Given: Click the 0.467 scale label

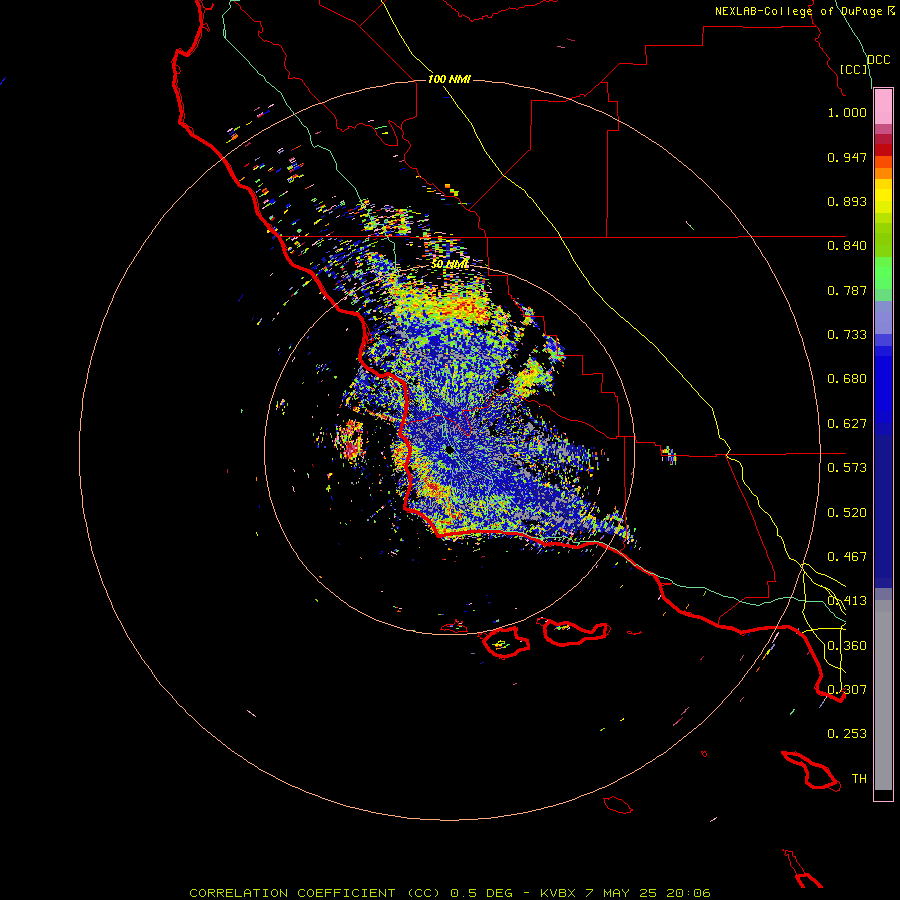Looking at the screenshot, I should (847, 557).
